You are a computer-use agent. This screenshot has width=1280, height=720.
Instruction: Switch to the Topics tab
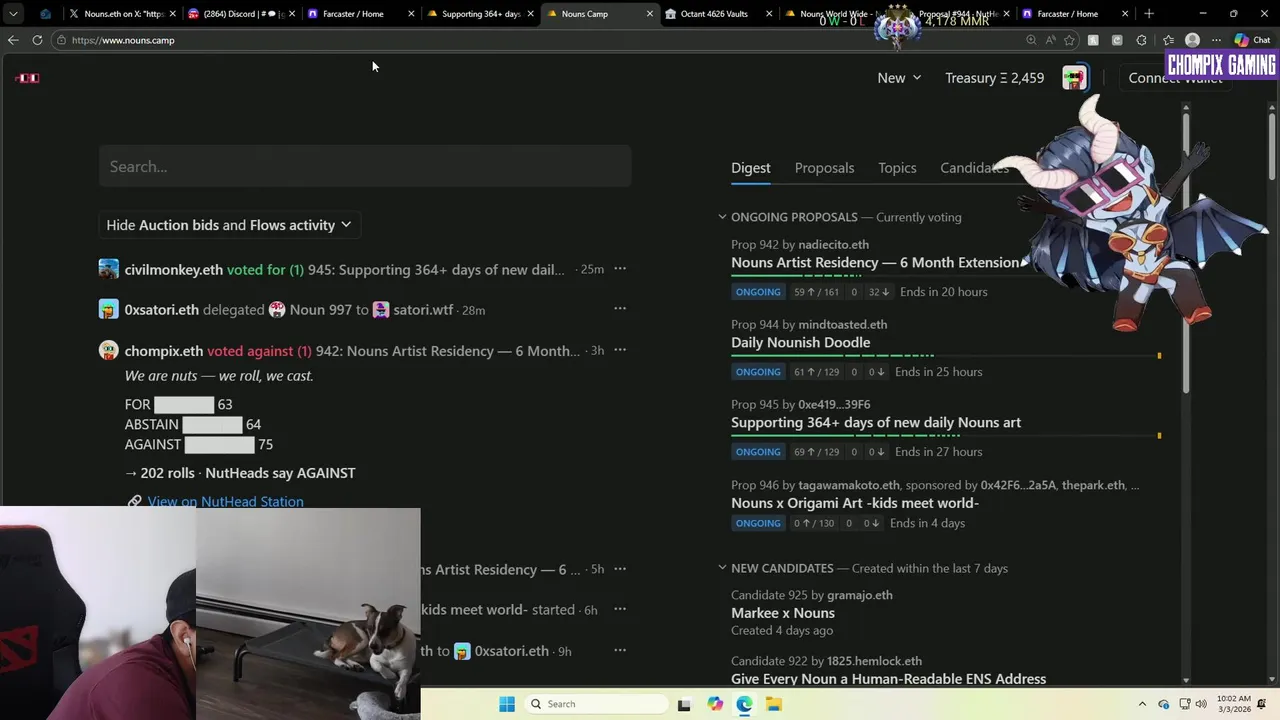[897, 168]
